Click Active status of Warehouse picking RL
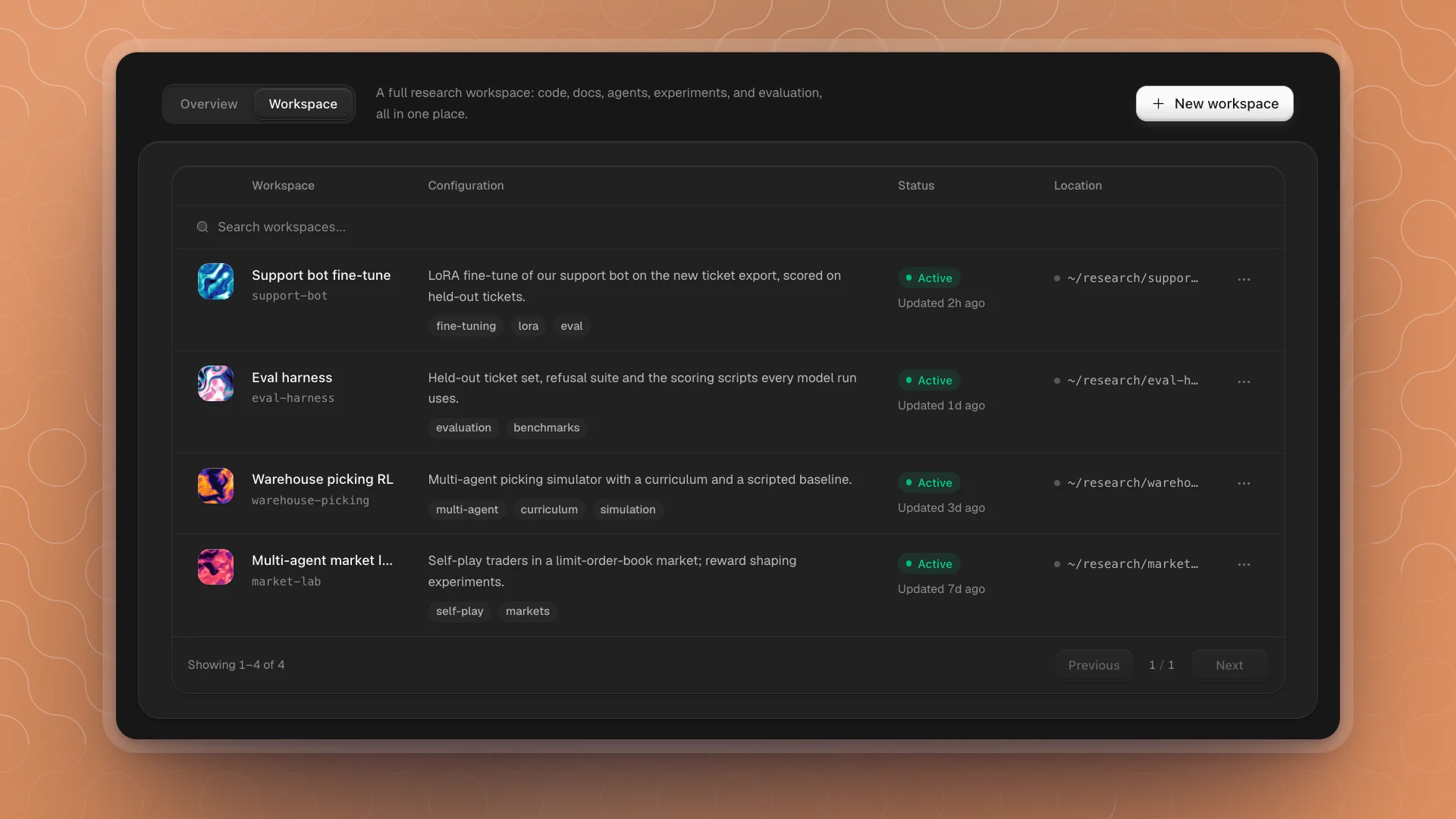The image size is (1456, 819). pos(929,483)
